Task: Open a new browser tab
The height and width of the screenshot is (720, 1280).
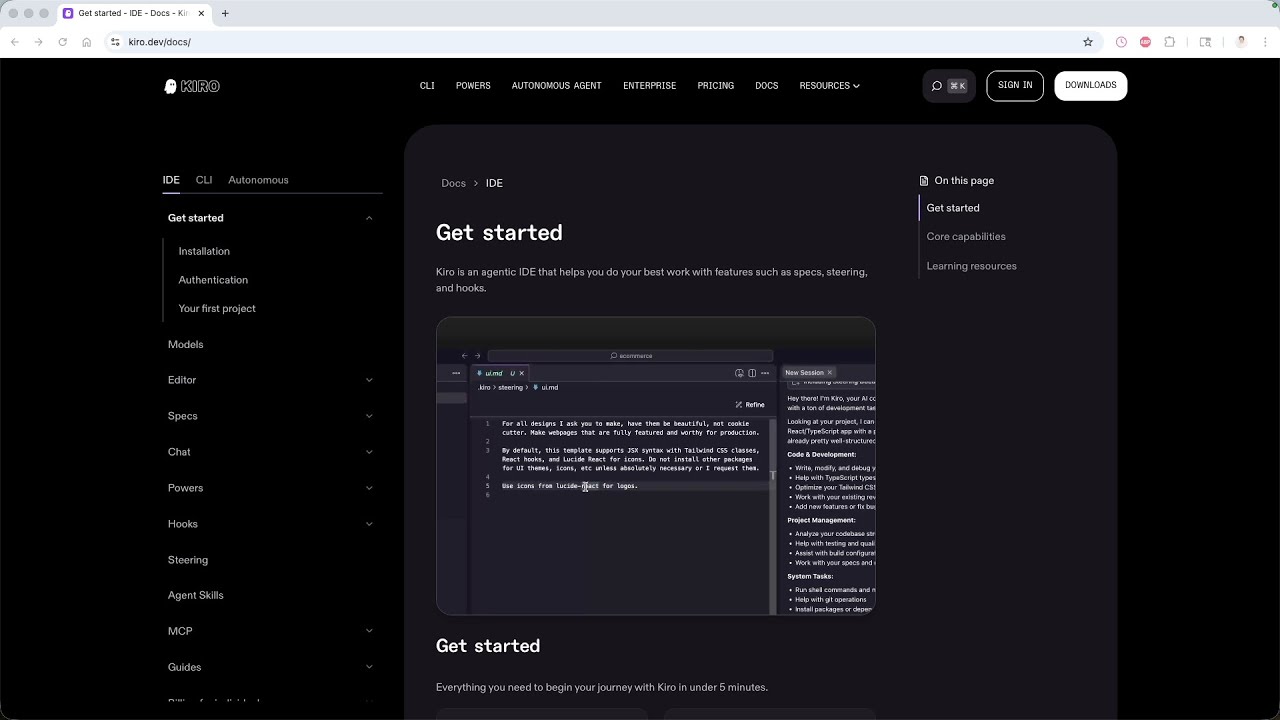Action: click(225, 13)
